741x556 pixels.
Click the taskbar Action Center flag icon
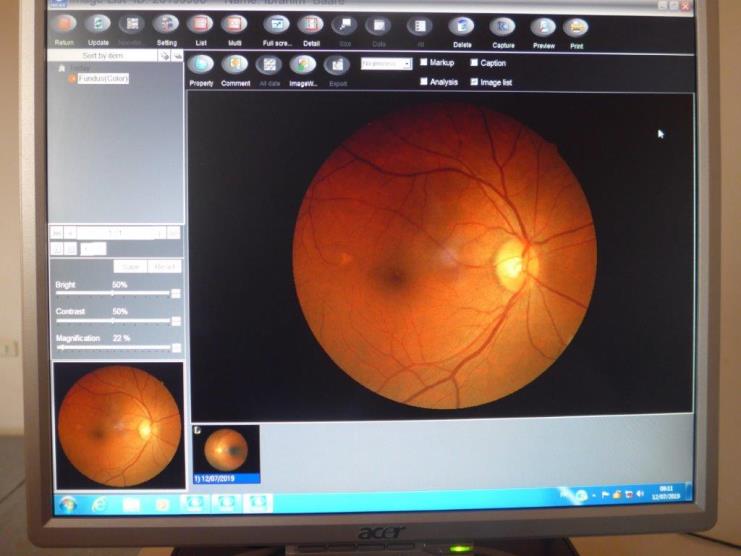(x=605, y=495)
